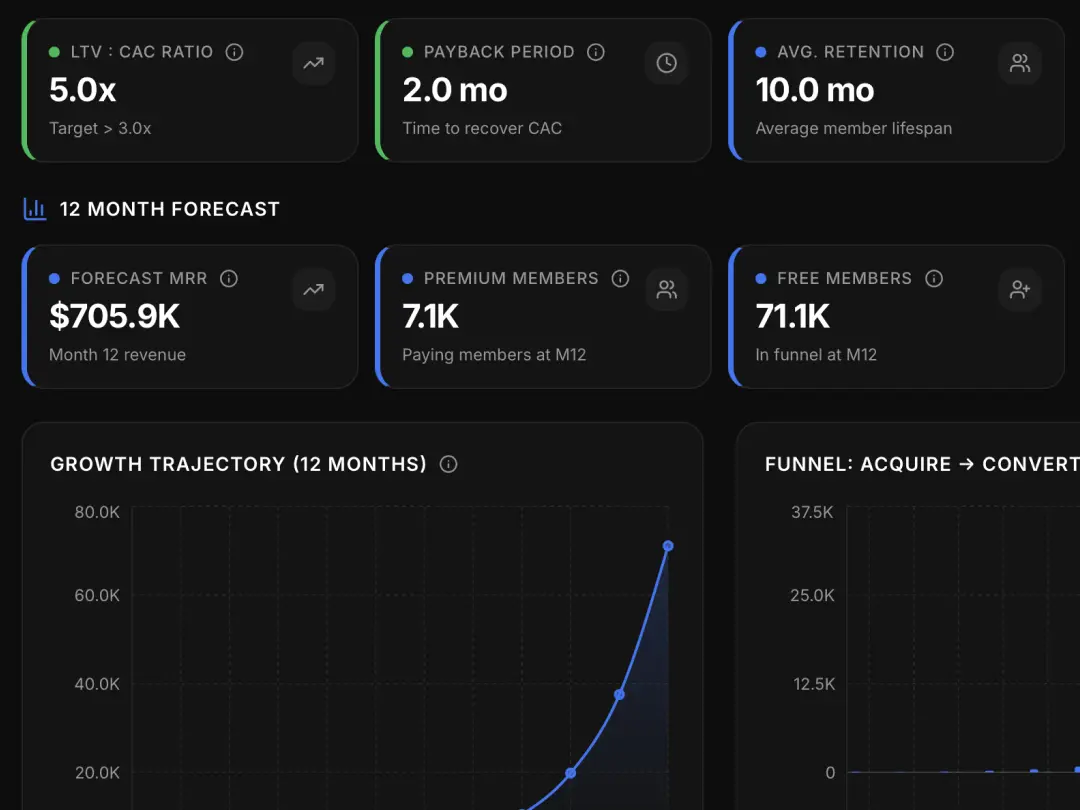1080x810 pixels.
Task: Show info for Avg. Retention metric
Action: pyautogui.click(x=945, y=52)
